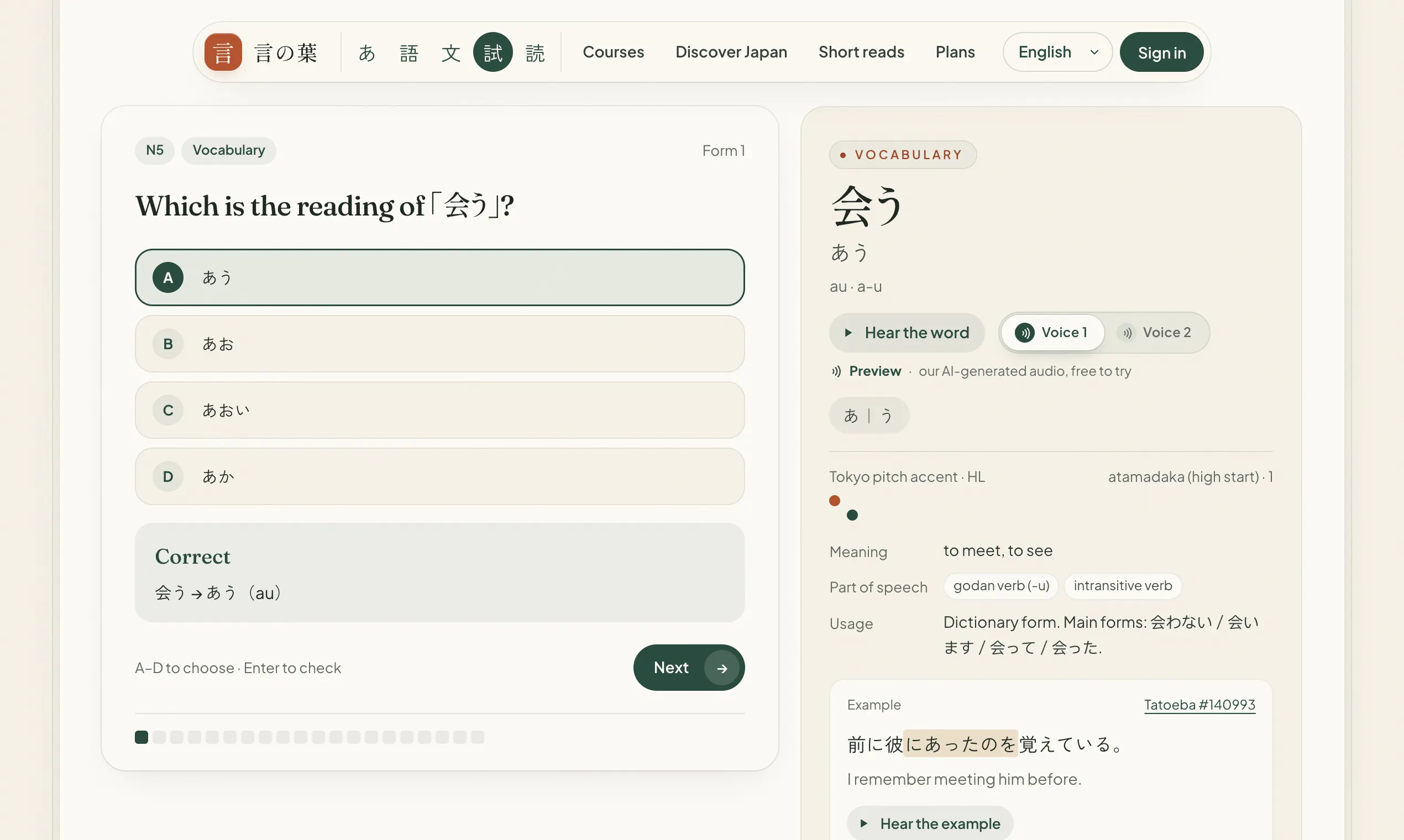The width and height of the screenshot is (1404, 840).
Task: Click the 言の葉 site name
Action: [286, 53]
